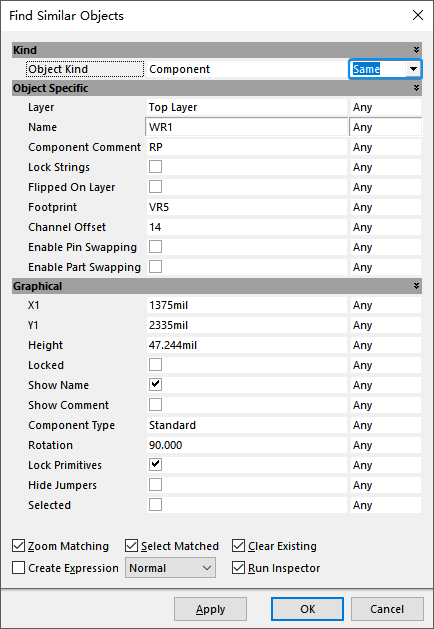Click the Any match cell for Rotation
Image resolution: width=434 pixels, height=629 pixels.
pos(386,445)
